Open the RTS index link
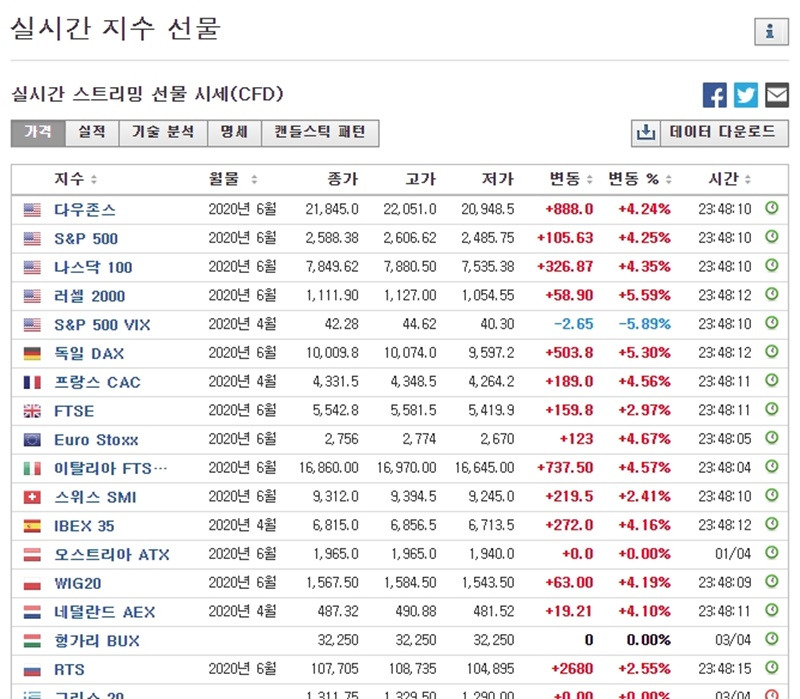Image resolution: width=800 pixels, height=699 pixels. 69,670
